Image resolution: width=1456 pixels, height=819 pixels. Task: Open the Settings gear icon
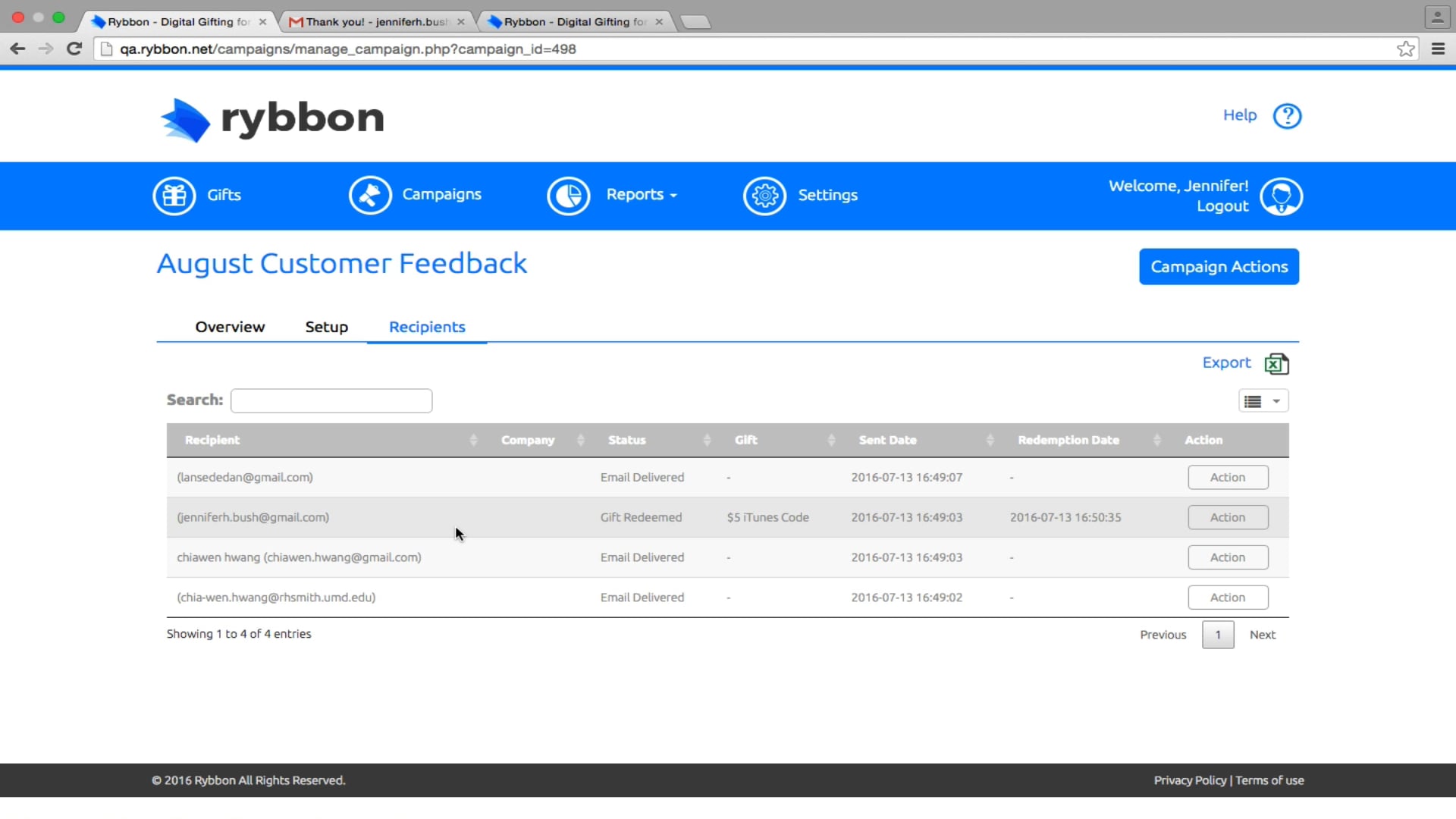tap(765, 195)
